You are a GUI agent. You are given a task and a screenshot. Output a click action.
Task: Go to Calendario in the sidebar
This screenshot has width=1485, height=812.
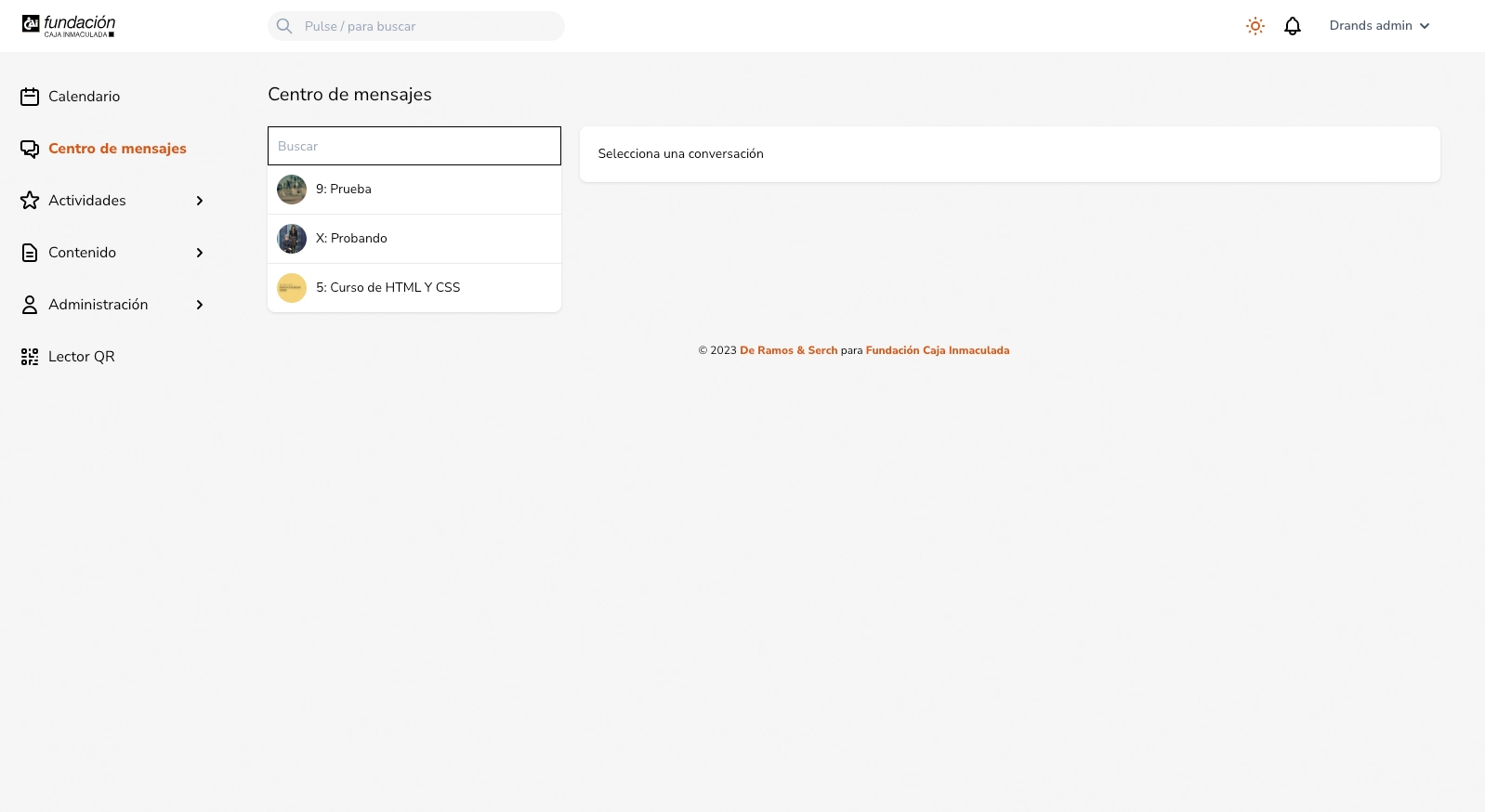(84, 97)
